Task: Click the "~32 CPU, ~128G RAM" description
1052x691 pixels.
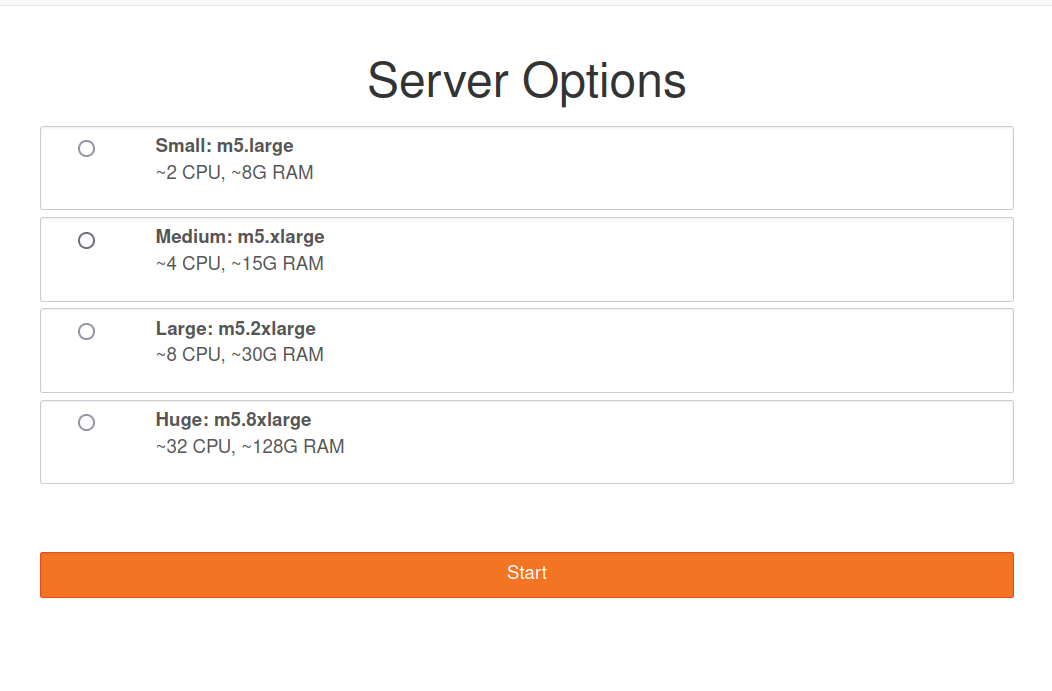Action: pyautogui.click(x=250, y=446)
